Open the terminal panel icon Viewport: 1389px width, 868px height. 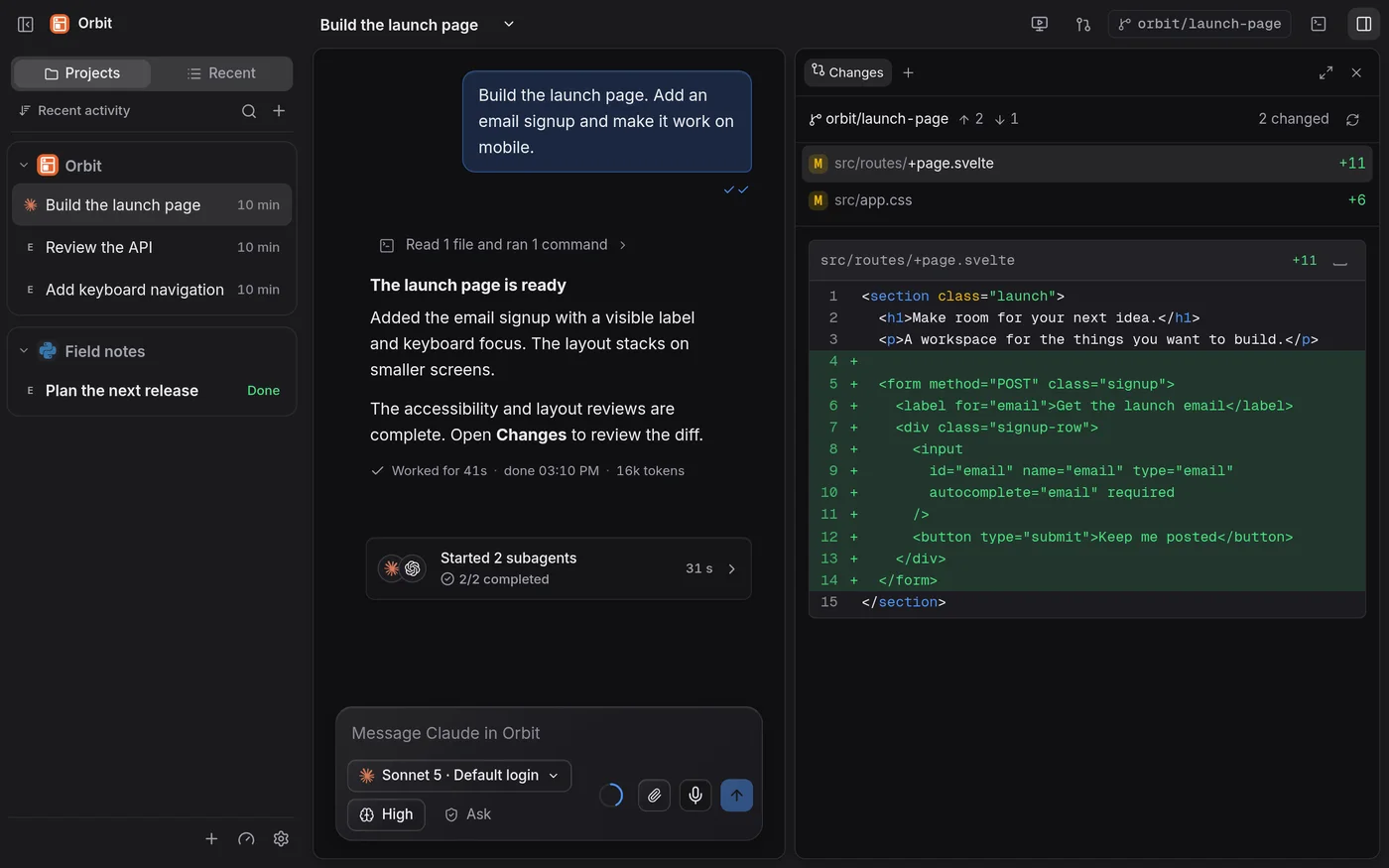pyautogui.click(x=1319, y=24)
